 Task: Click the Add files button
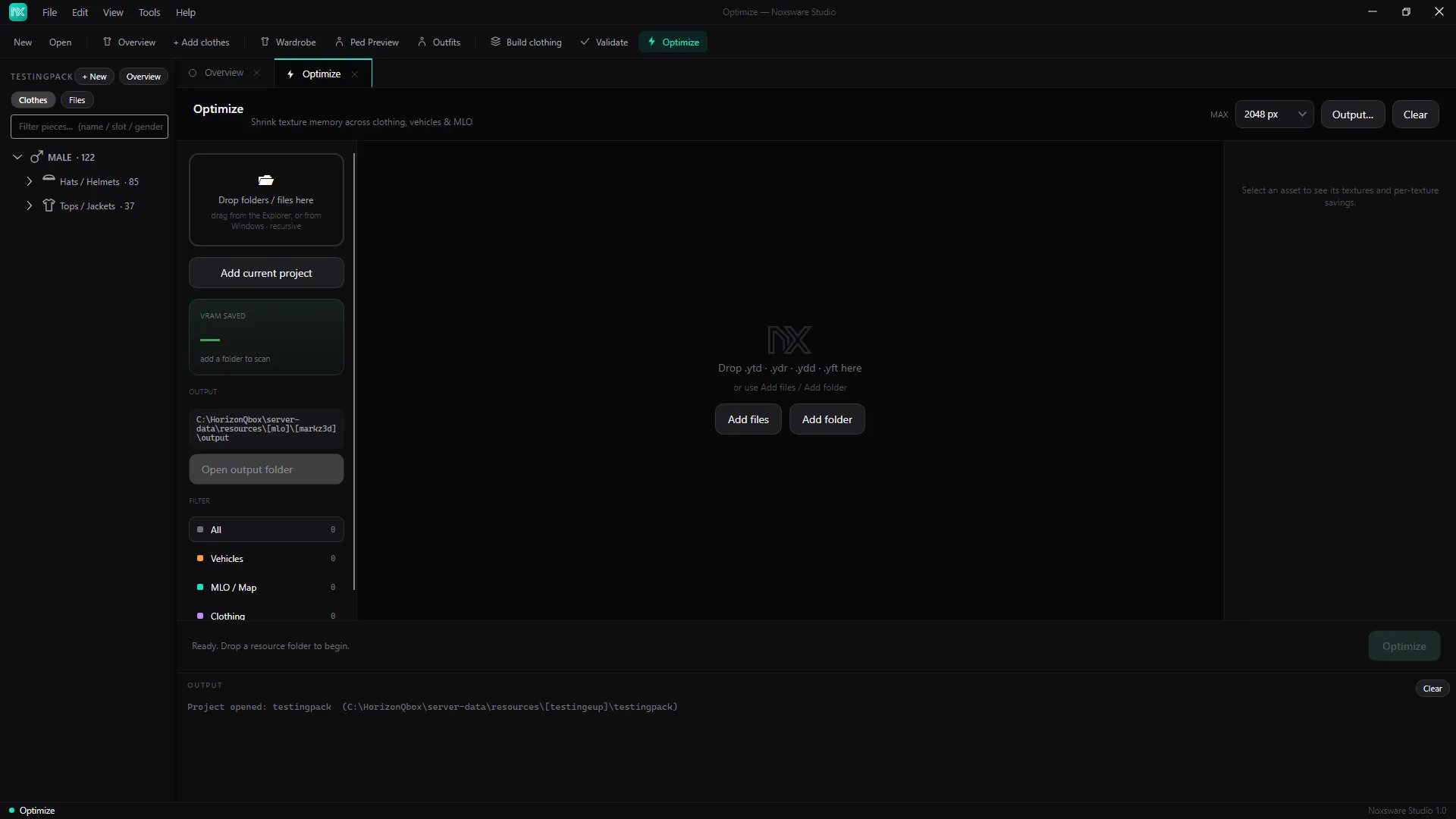pos(748,419)
